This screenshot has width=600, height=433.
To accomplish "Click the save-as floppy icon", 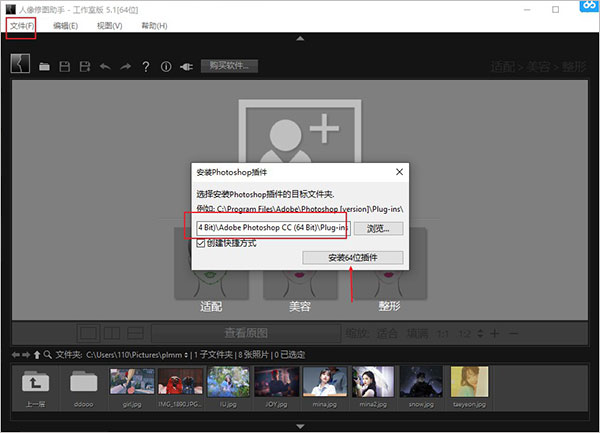I will coord(85,67).
